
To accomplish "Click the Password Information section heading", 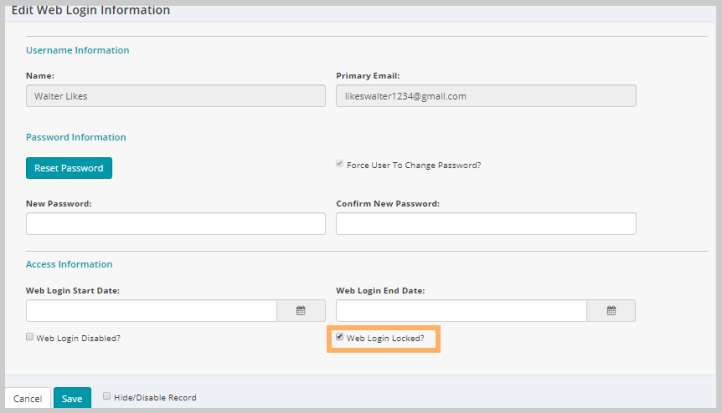I will pos(76,137).
